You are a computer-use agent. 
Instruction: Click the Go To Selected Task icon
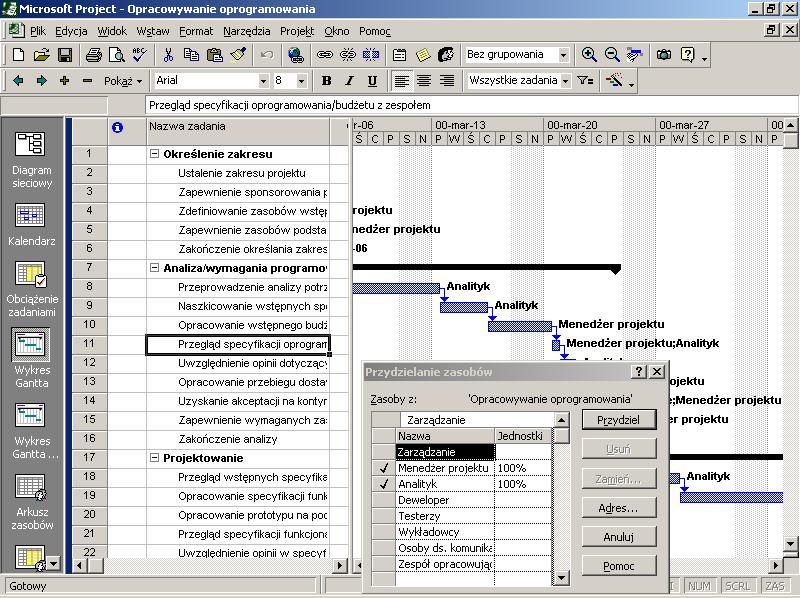[x=635, y=55]
